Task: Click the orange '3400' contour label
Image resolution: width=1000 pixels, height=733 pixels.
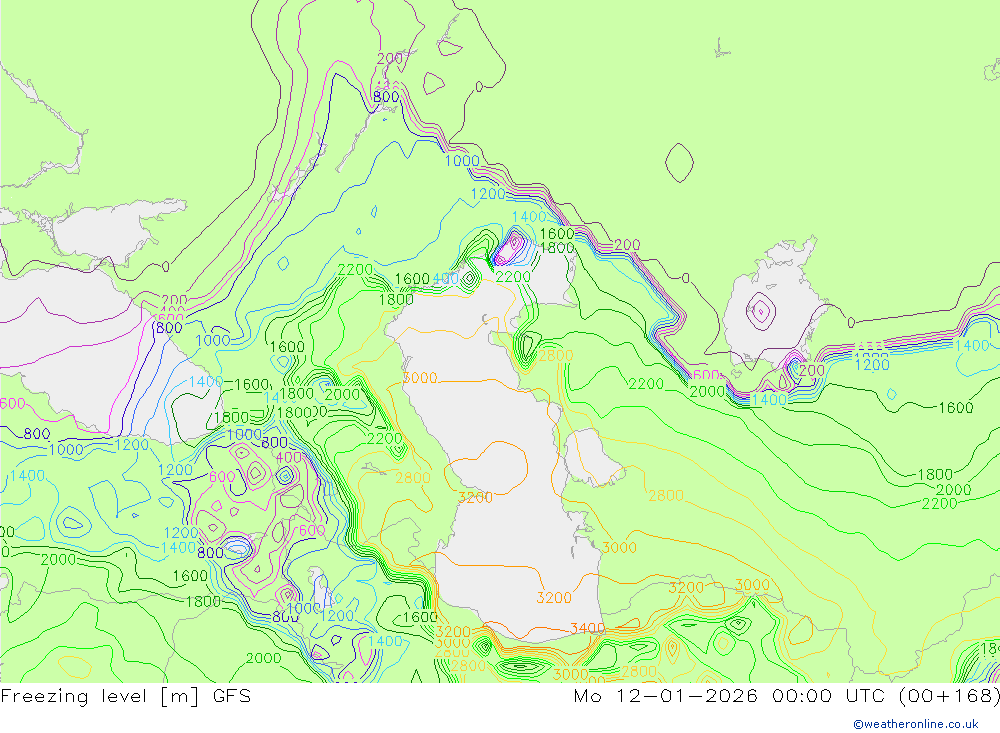Action: pos(587,628)
